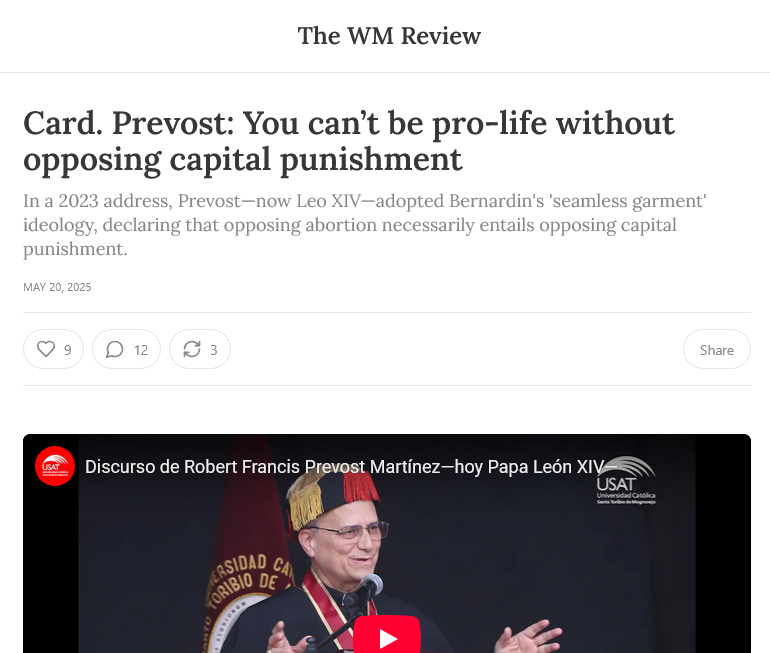Play the embedded YouTube video
This screenshot has width=770, height=653.
tap(387, 636)
